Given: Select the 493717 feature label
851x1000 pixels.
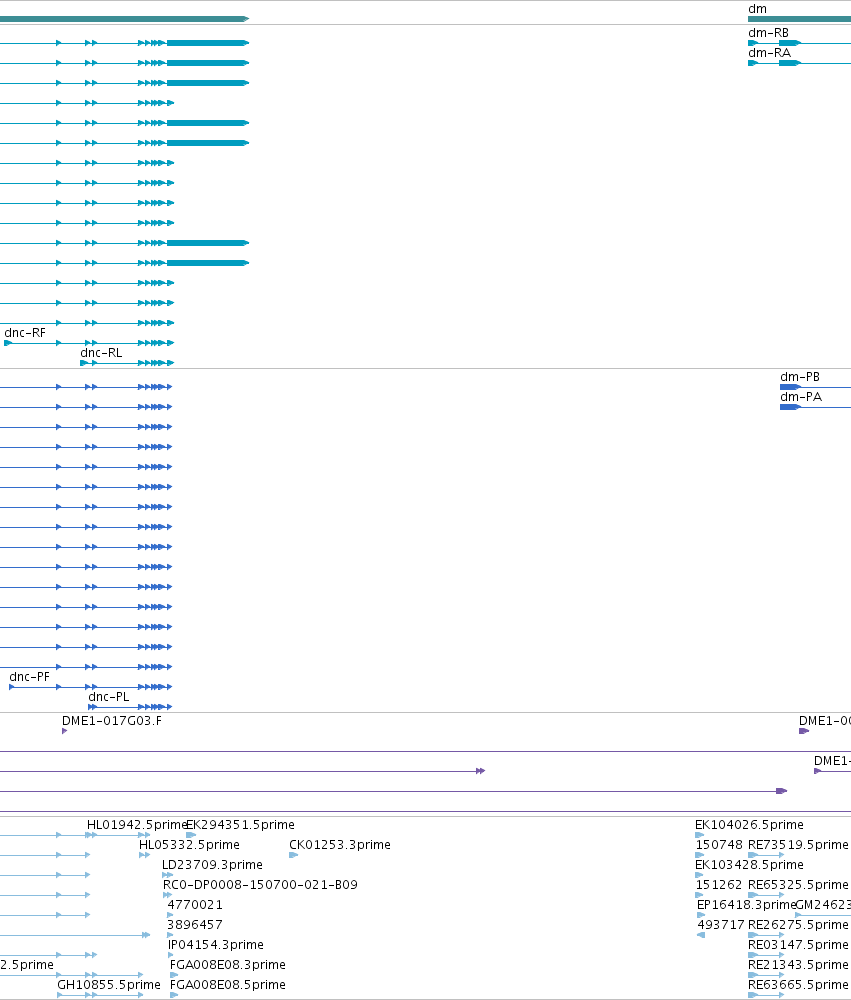Looking at the screenshot, I should pos(721,925).
